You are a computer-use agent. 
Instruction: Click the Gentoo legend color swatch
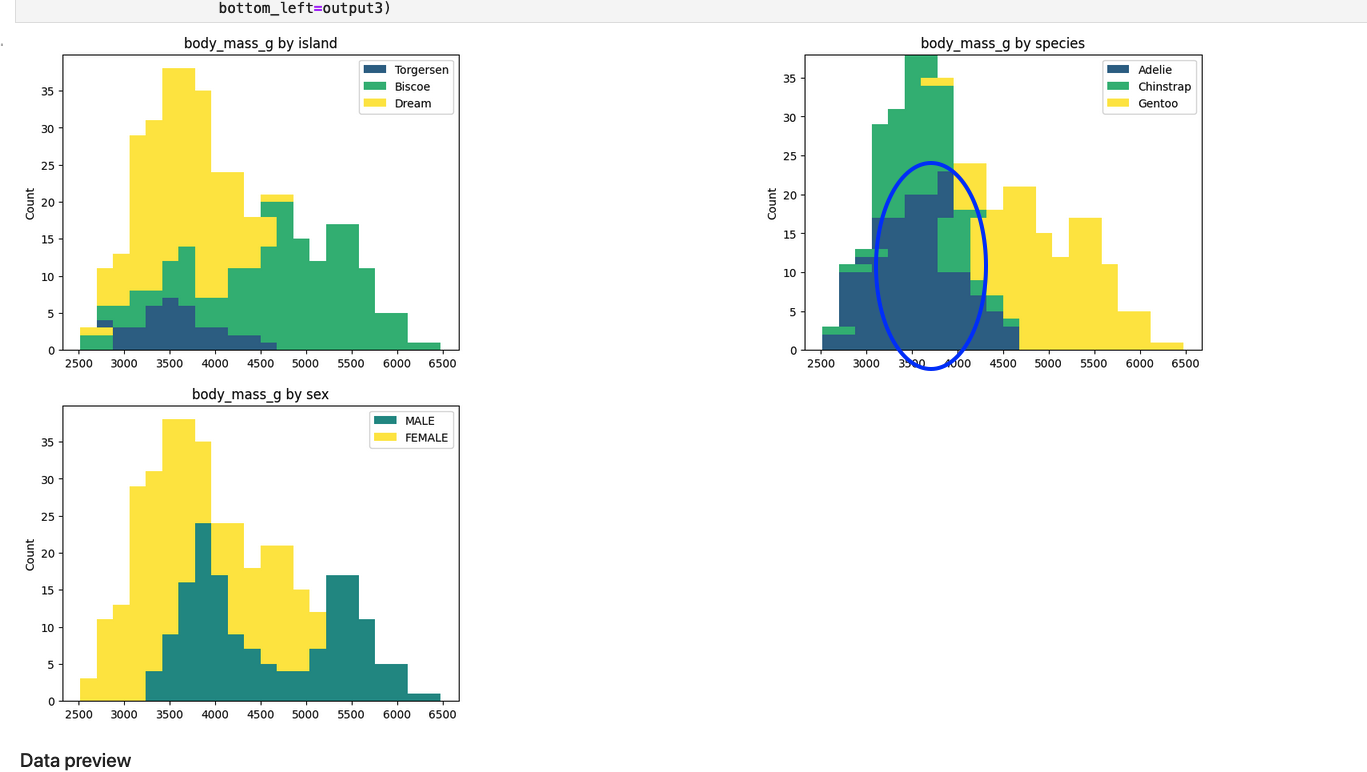point(1119,103)
